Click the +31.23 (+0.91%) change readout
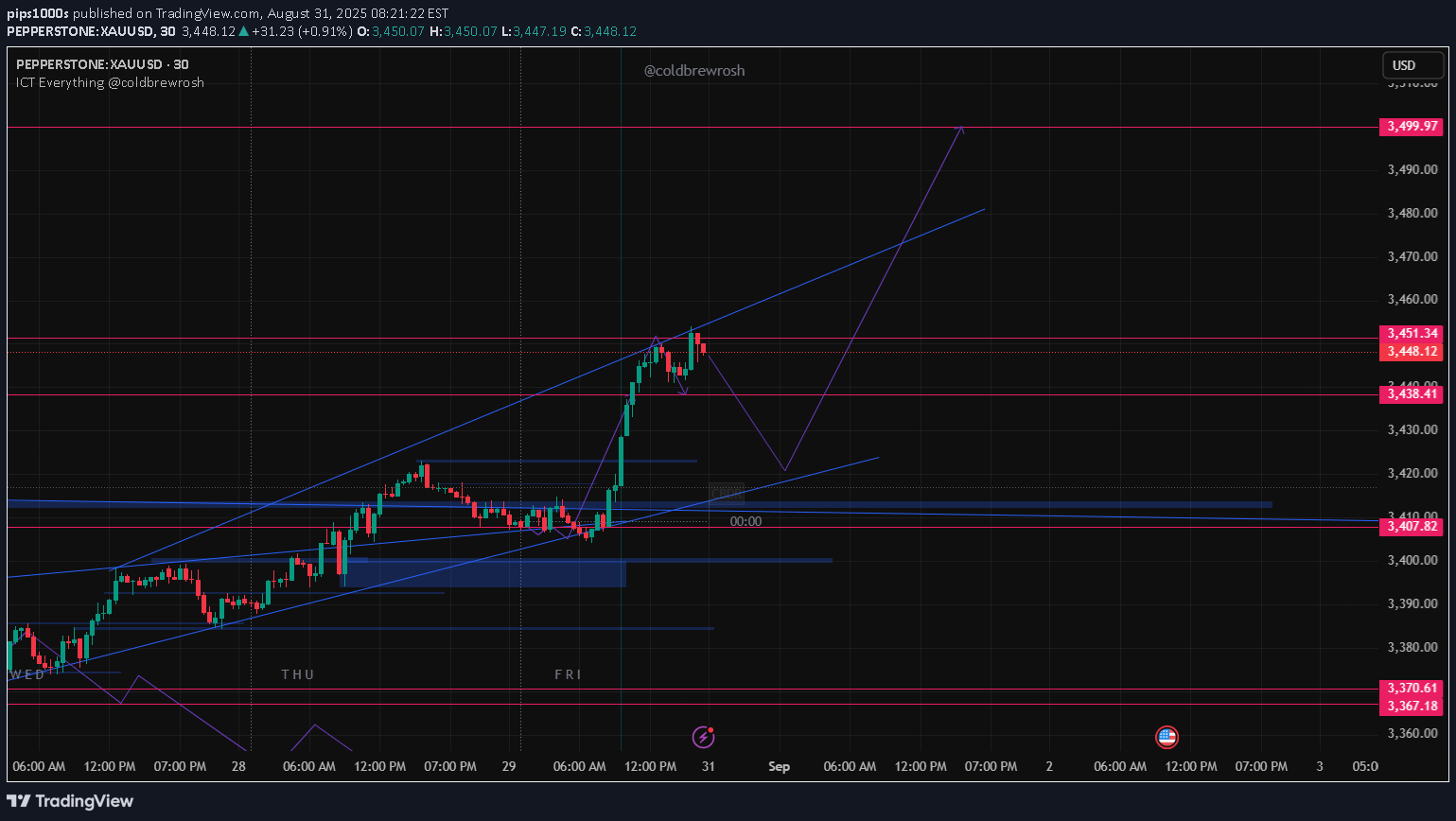 coord(301,31)
